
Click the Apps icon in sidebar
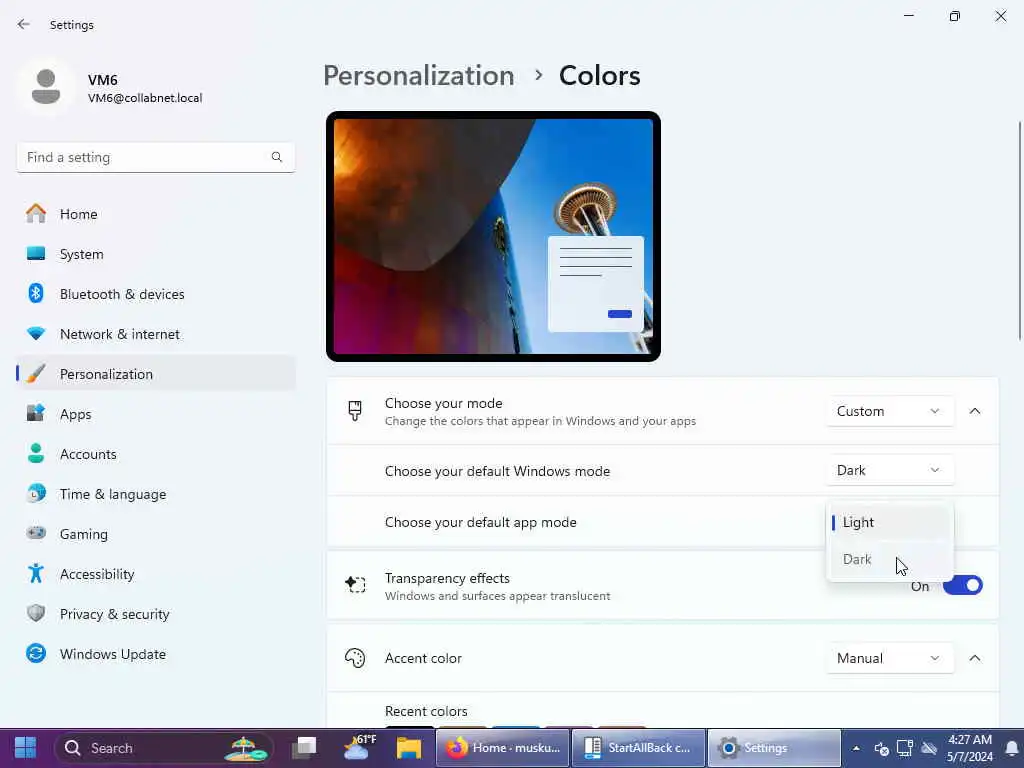click(x=36, y=413)
